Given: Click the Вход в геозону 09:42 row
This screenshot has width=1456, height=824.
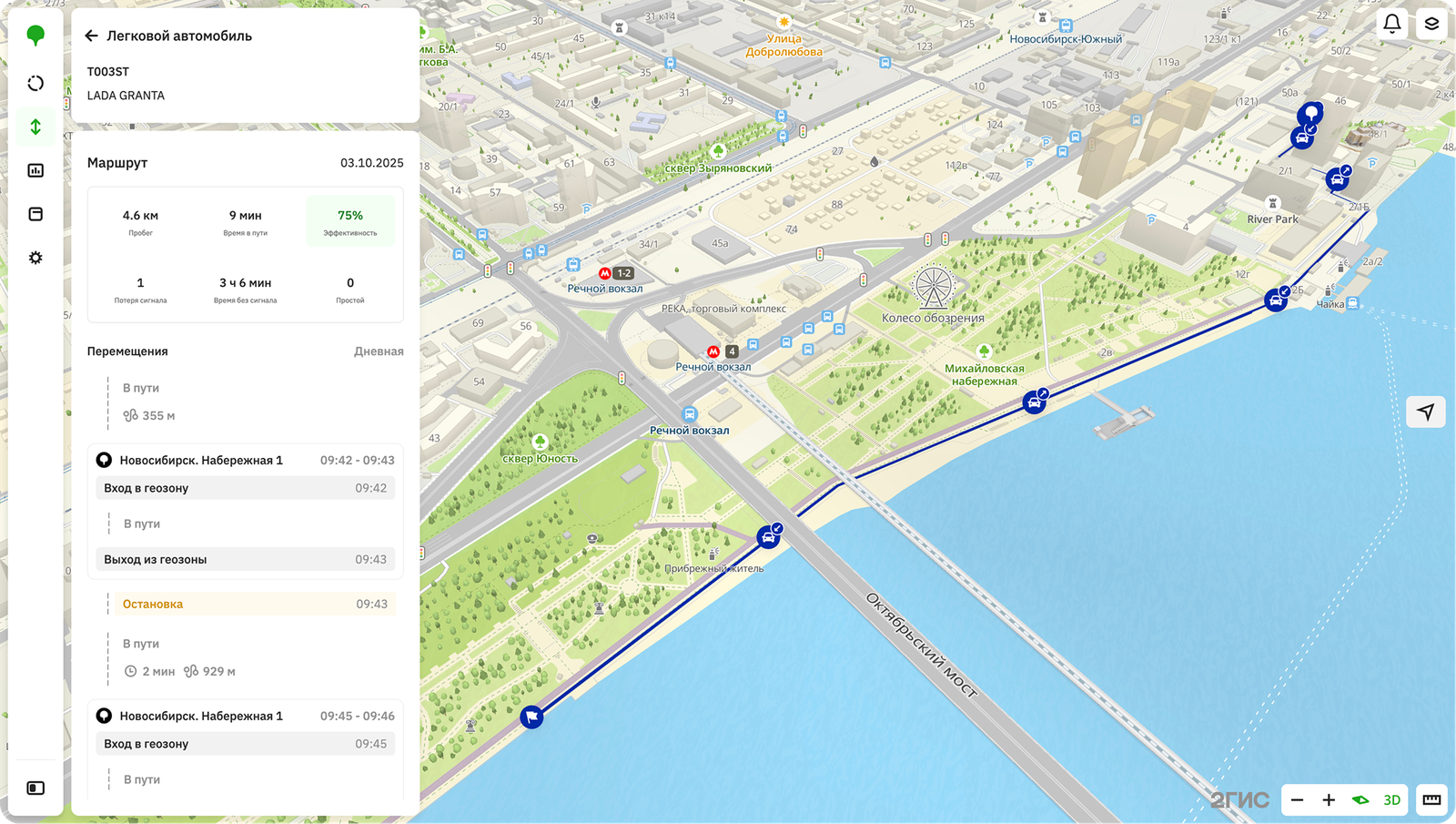Looking at the screenshot, I should click(x=245, y=487).
